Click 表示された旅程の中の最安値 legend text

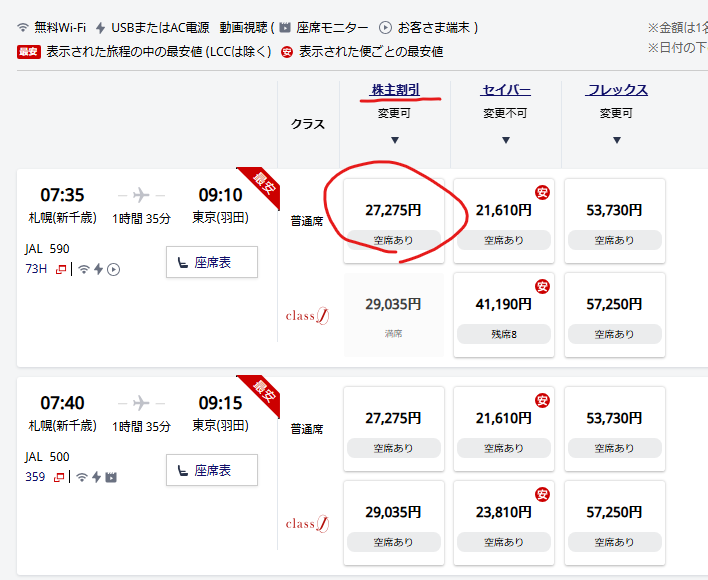(x=158, y=52)
